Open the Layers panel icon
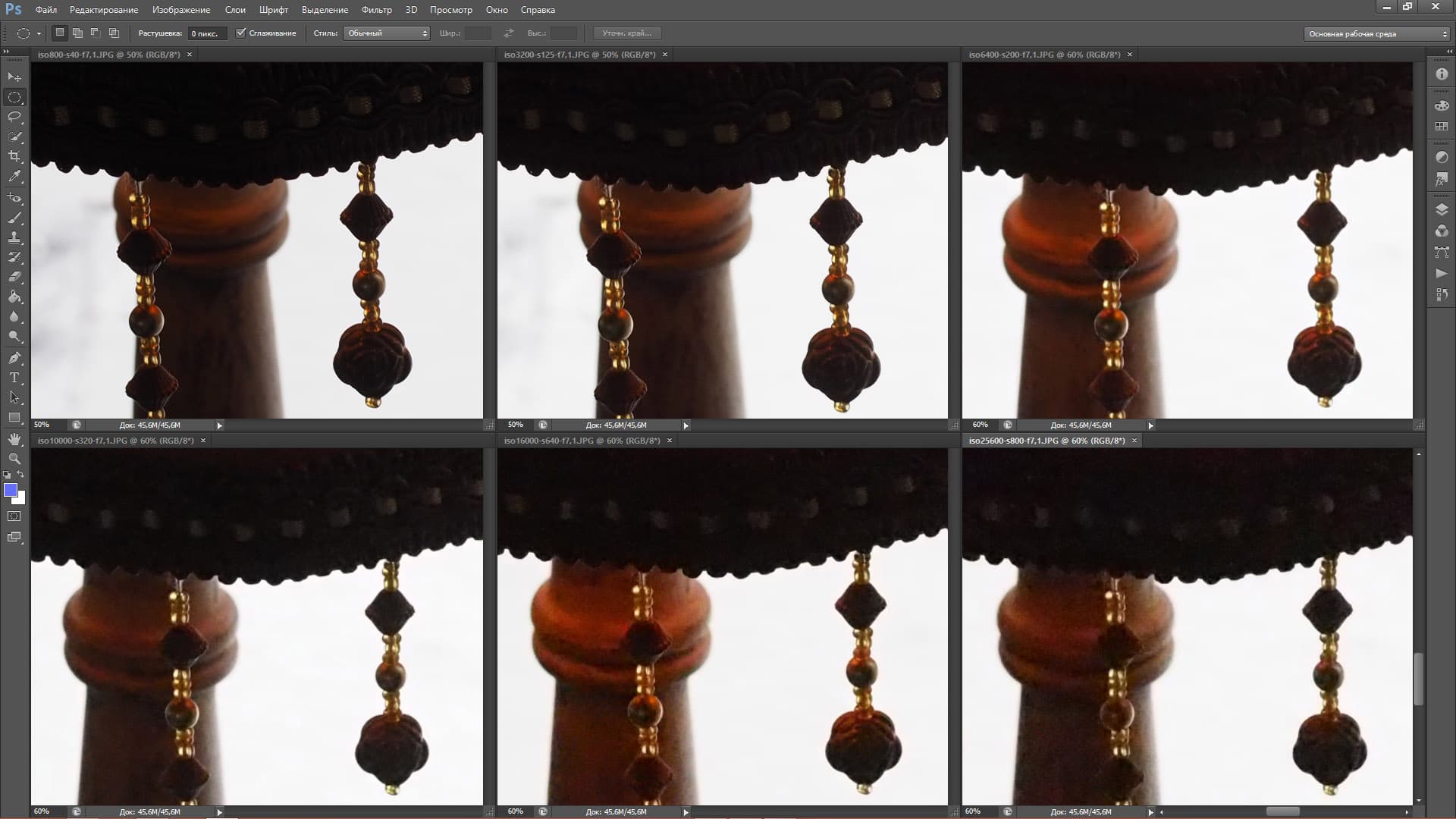 tap(1442, 210)
